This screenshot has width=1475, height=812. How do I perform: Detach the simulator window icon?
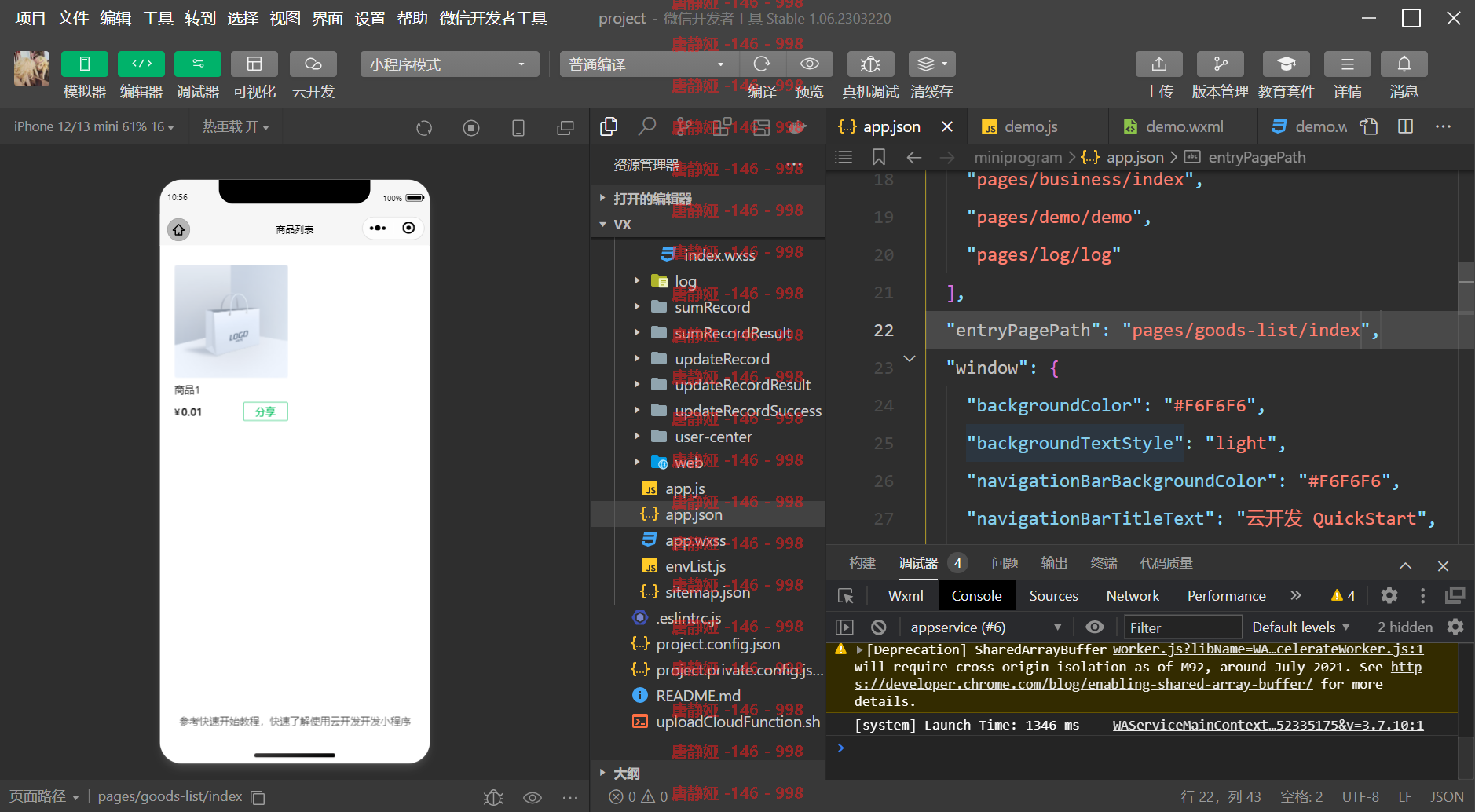tap(565, 127)
